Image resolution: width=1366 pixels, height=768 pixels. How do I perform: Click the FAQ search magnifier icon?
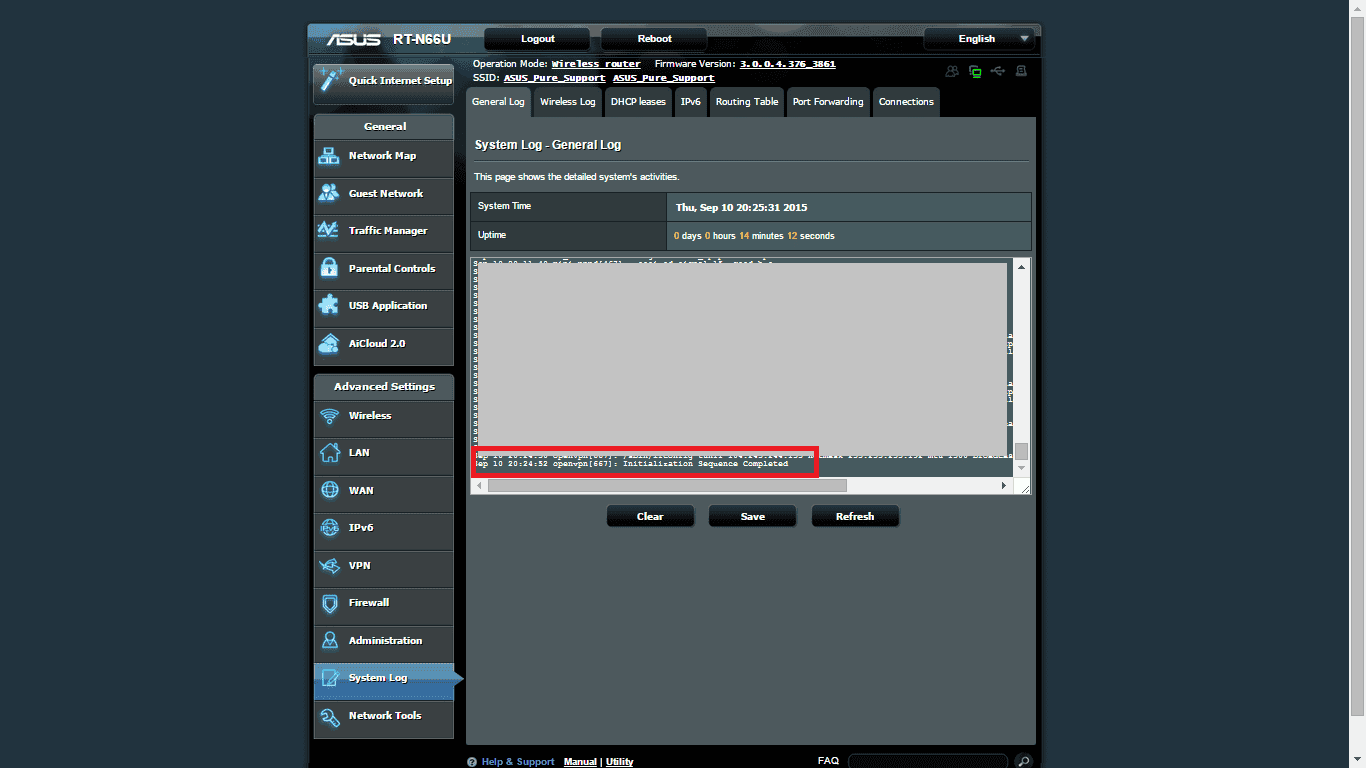(1023, 761)
